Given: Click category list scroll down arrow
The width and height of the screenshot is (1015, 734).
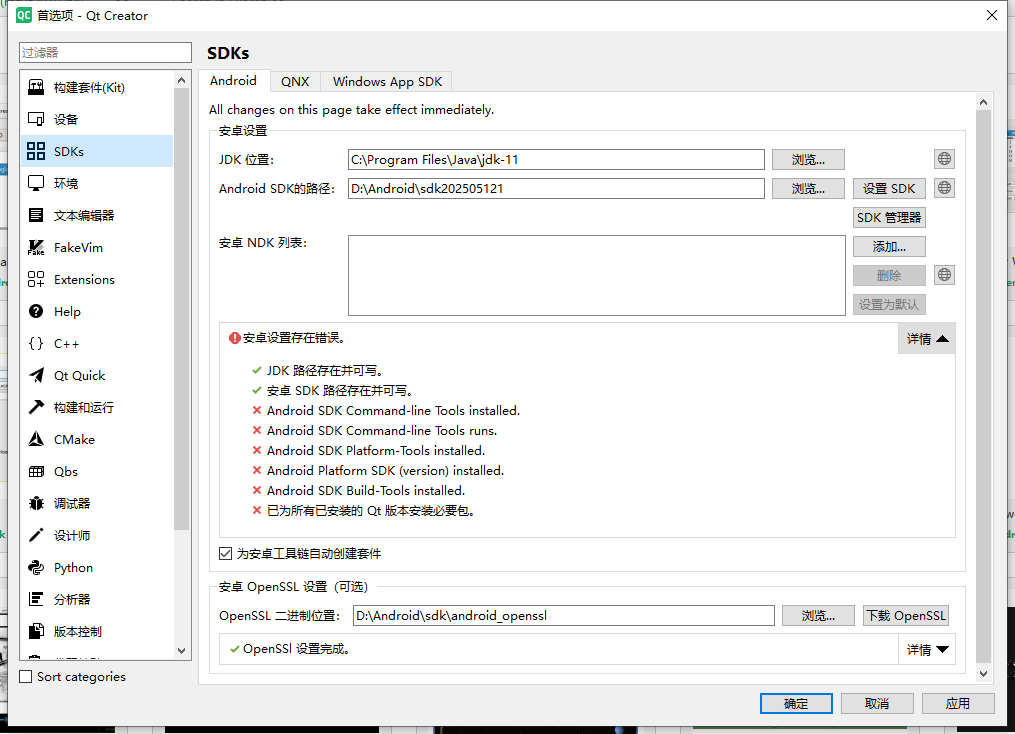Looking at the screenshot, I should tap(181, 651).
